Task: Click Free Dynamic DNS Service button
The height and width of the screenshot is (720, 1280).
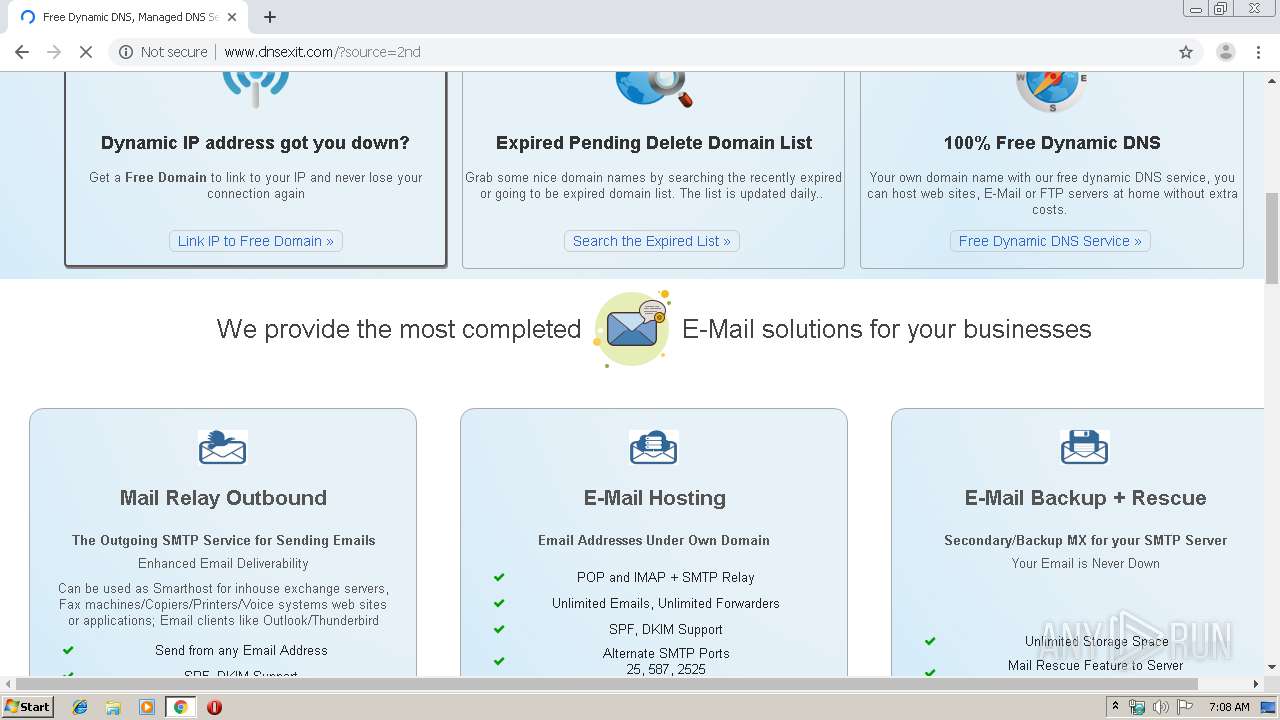Action: coord(1050,241)
